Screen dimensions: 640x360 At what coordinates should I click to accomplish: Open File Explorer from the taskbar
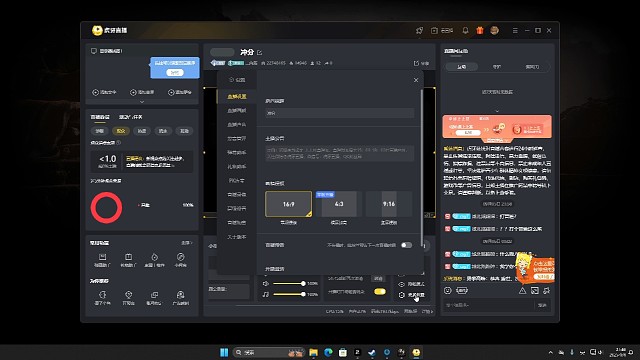313,352
